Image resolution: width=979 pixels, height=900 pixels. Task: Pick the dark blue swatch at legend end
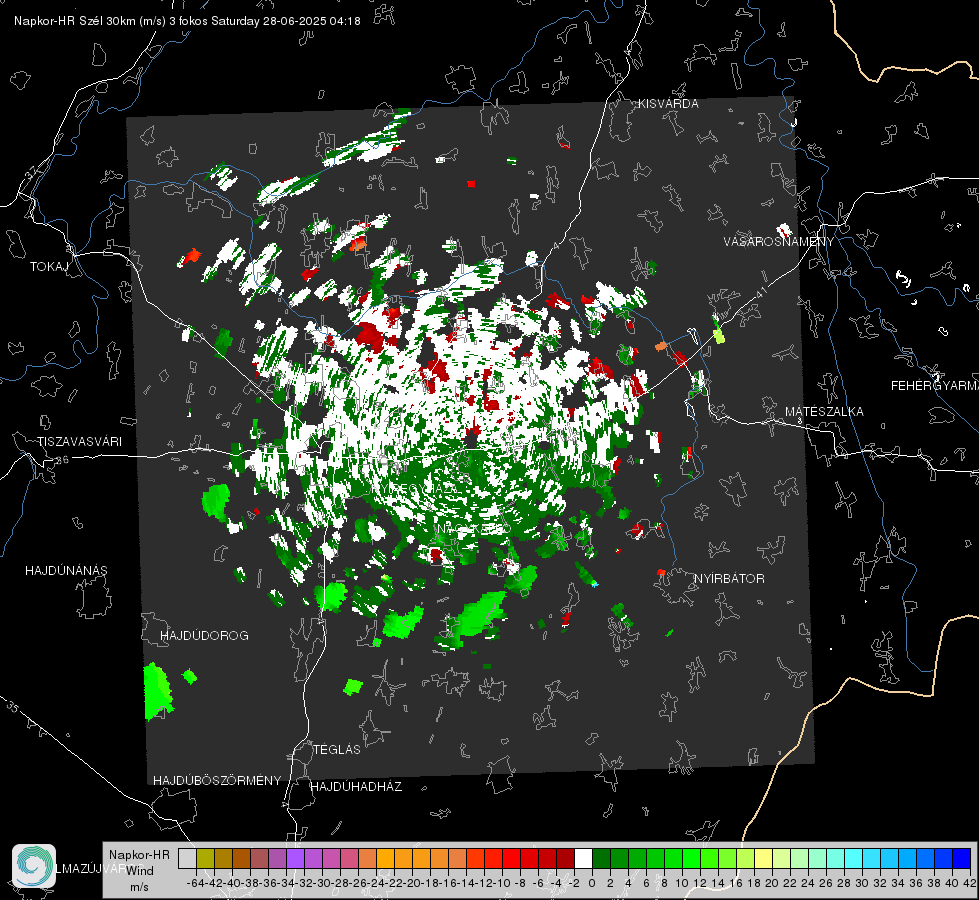[x=962, y=858]
